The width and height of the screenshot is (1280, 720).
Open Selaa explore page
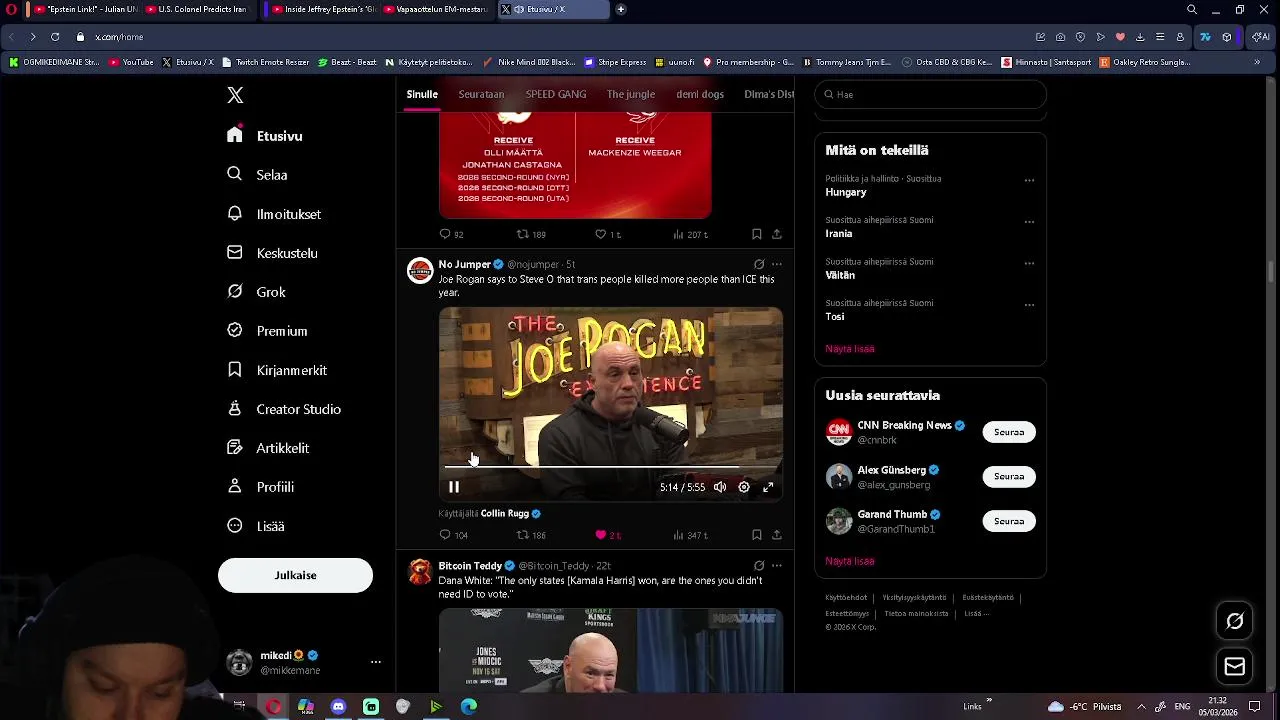258,174
